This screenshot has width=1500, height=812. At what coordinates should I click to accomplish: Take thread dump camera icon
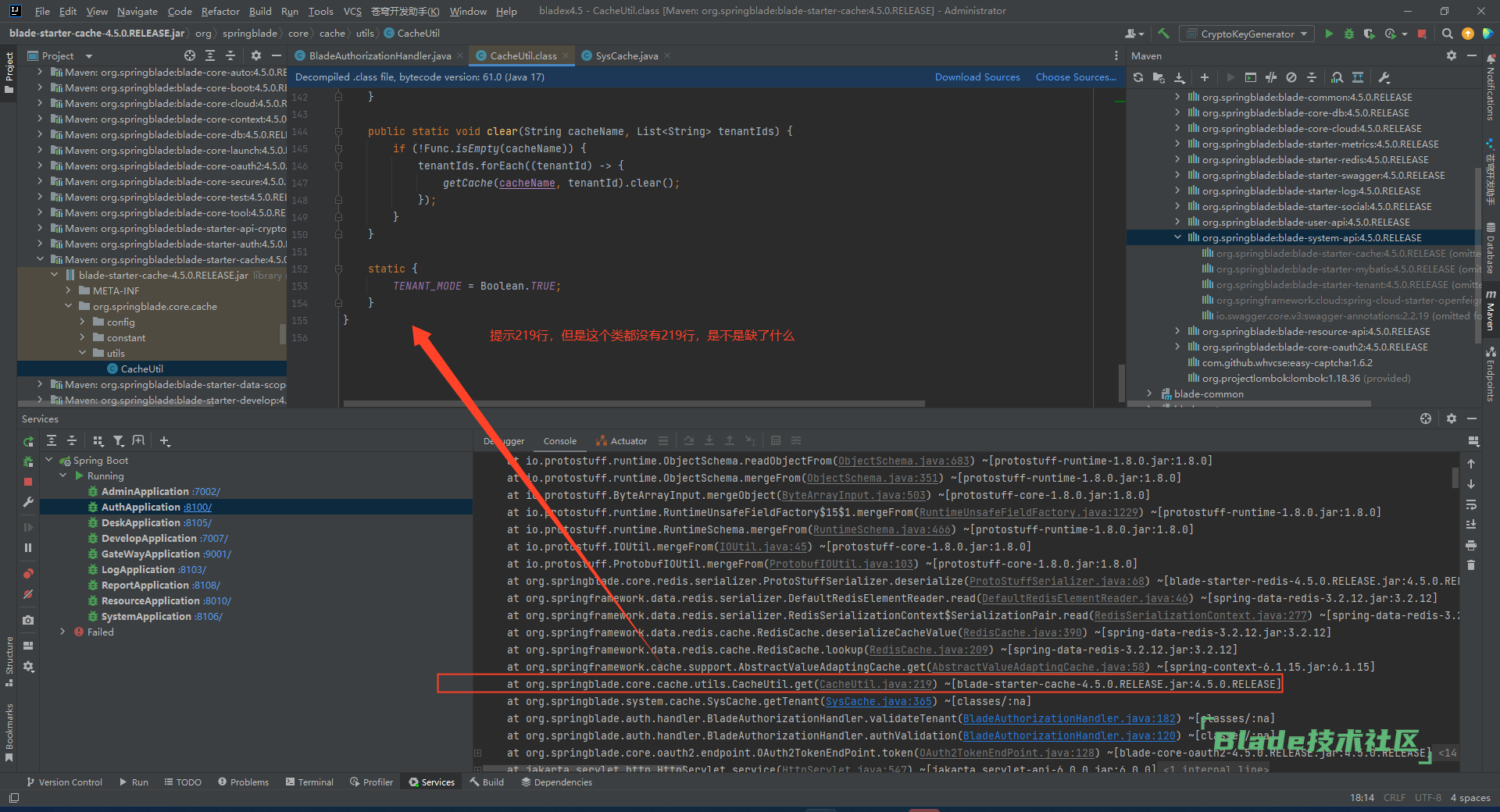[x=28, y=620]
